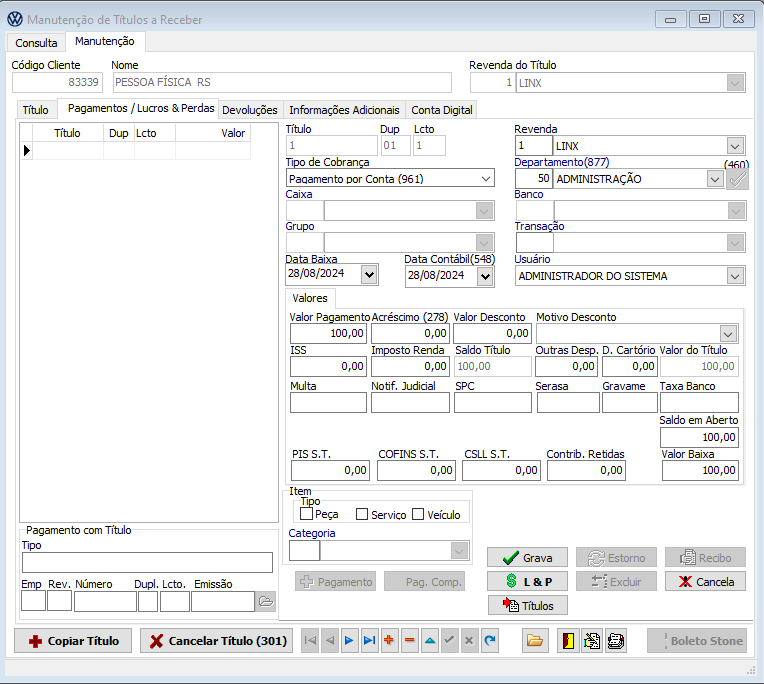Click the printer icon in bottom toolbar
Image resolution: width=764 pixels, height=684 pixels.
[x=617, y=641]
